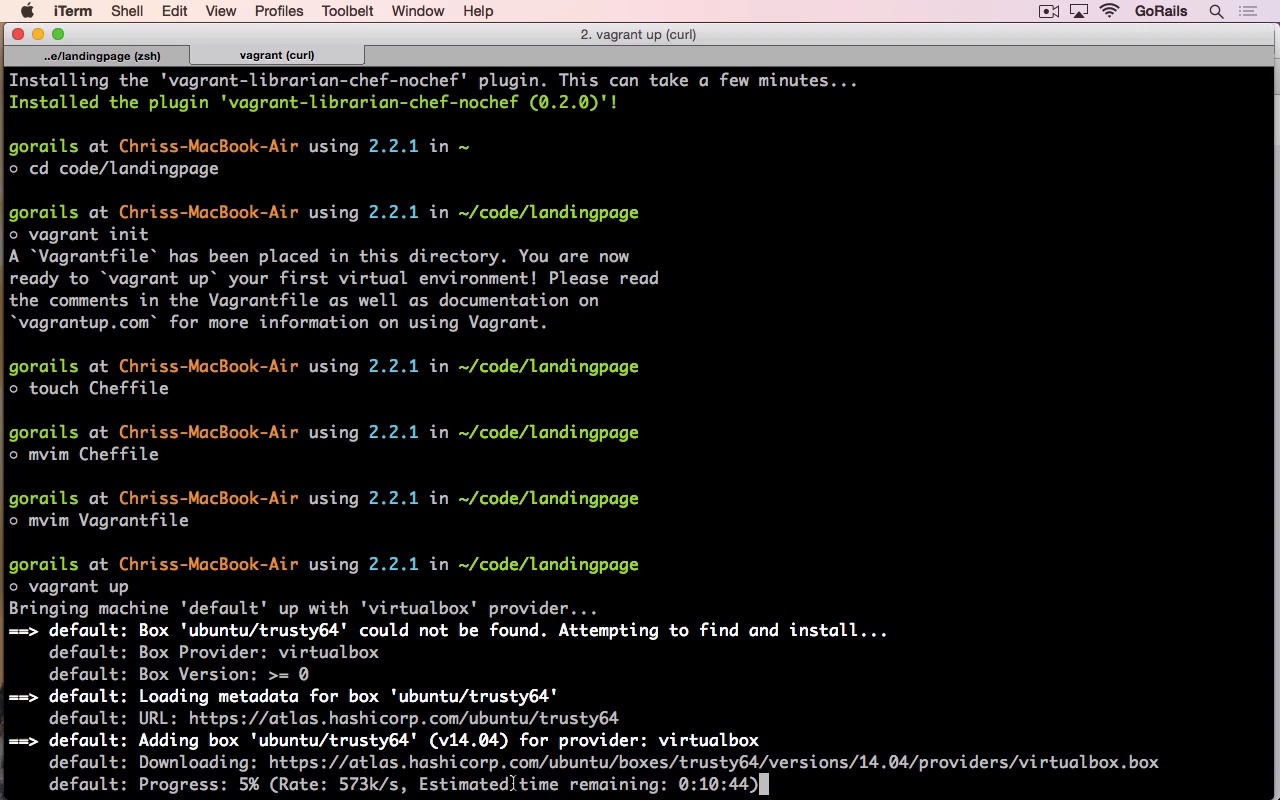This screenshot has width=1280, height=800.
Task: Click the 'Loading metadata for box' line
Action: pyautogui.click(x=284, y=696)
